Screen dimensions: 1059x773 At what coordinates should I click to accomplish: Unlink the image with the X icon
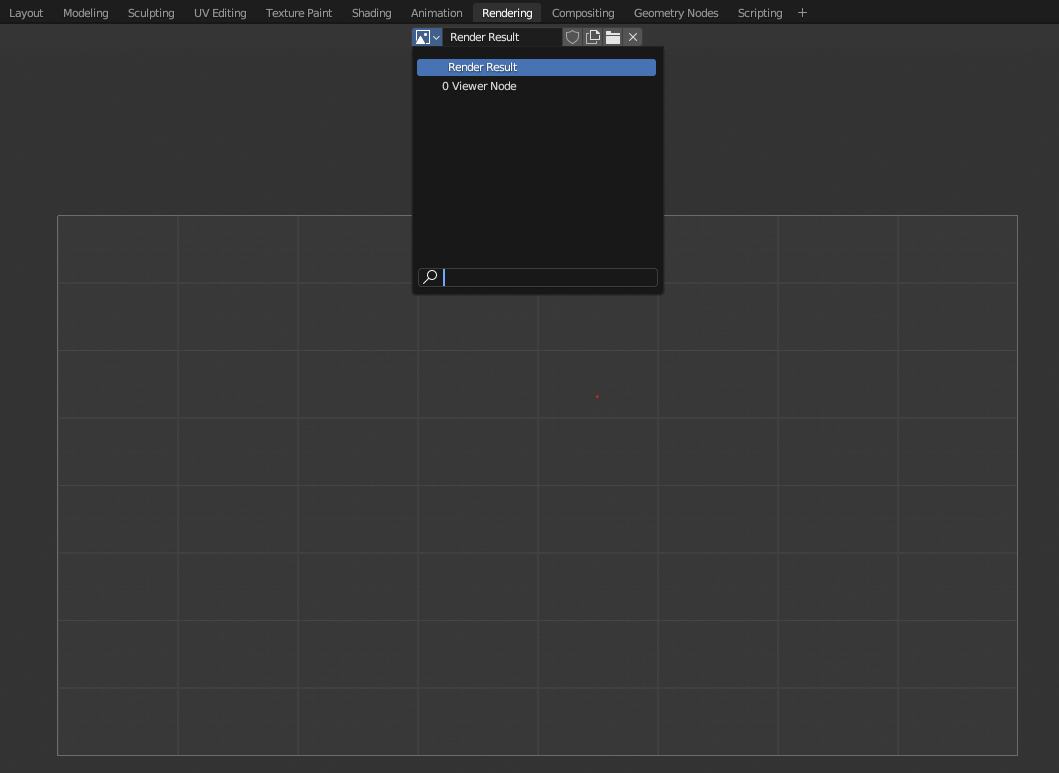point(632,37)
